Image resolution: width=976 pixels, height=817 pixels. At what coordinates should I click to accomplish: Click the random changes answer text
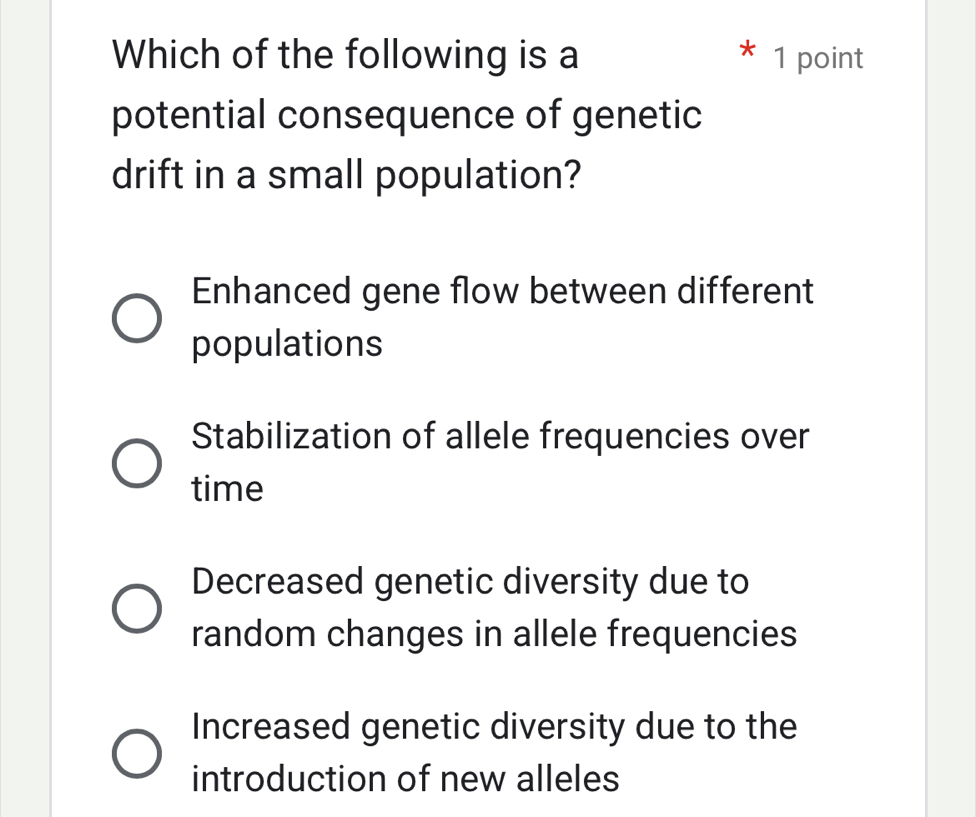coord(494,634)
